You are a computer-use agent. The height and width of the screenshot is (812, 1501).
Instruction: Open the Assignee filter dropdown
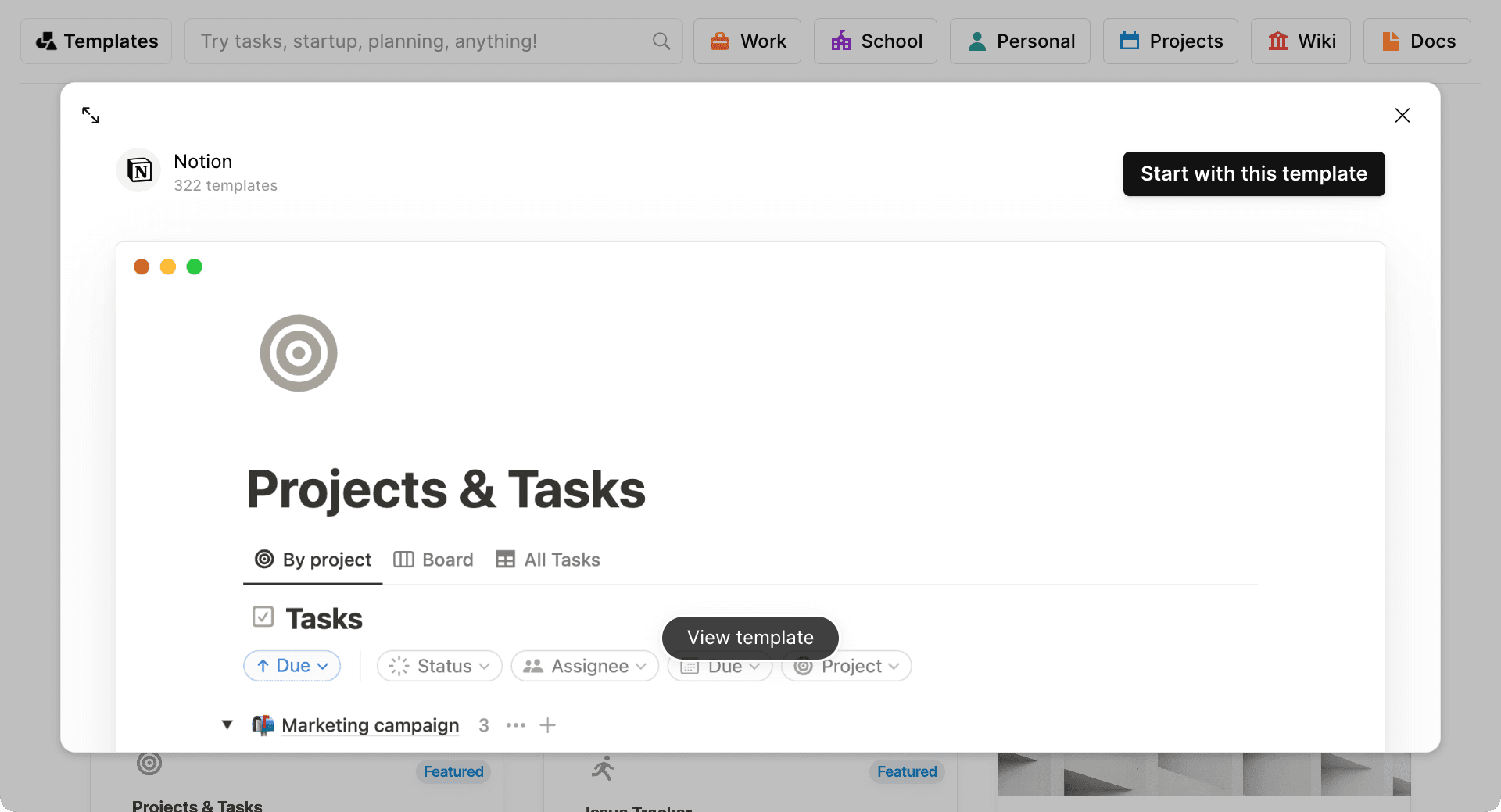pyautogui.click(x=585, y=666)
